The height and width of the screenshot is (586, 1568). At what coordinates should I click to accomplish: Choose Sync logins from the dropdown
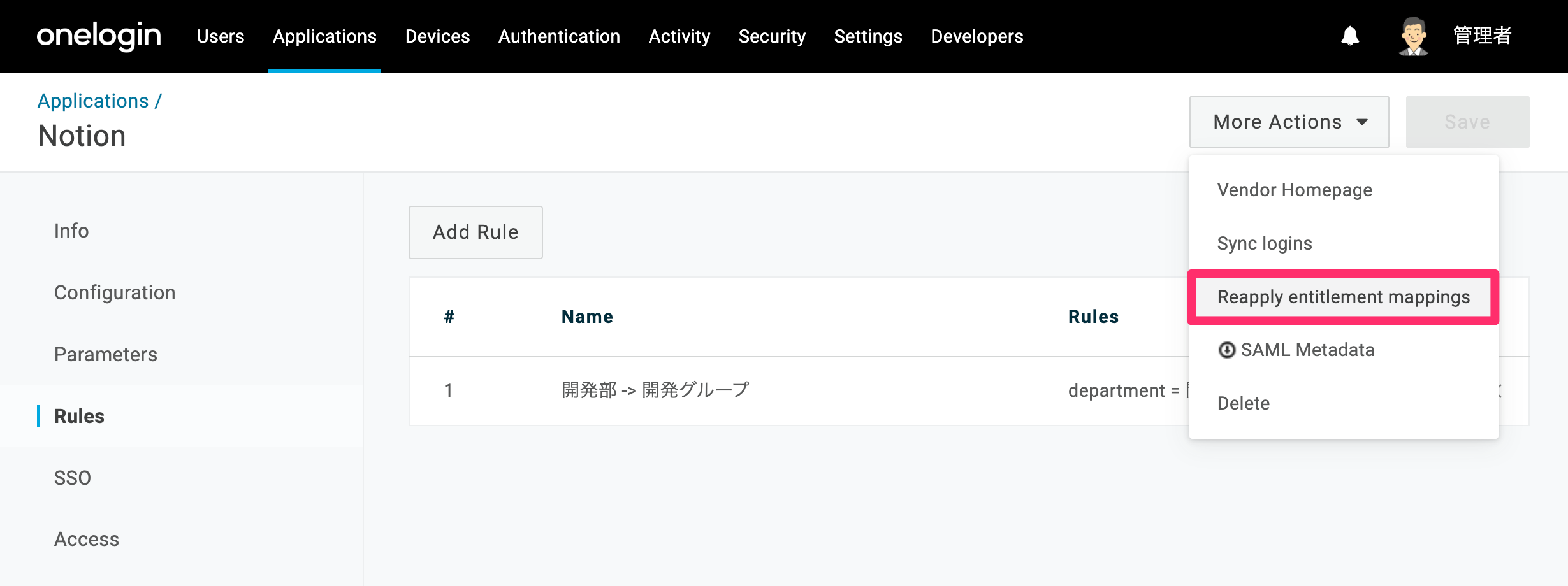pyautogui.click(x=1265, y=243)
